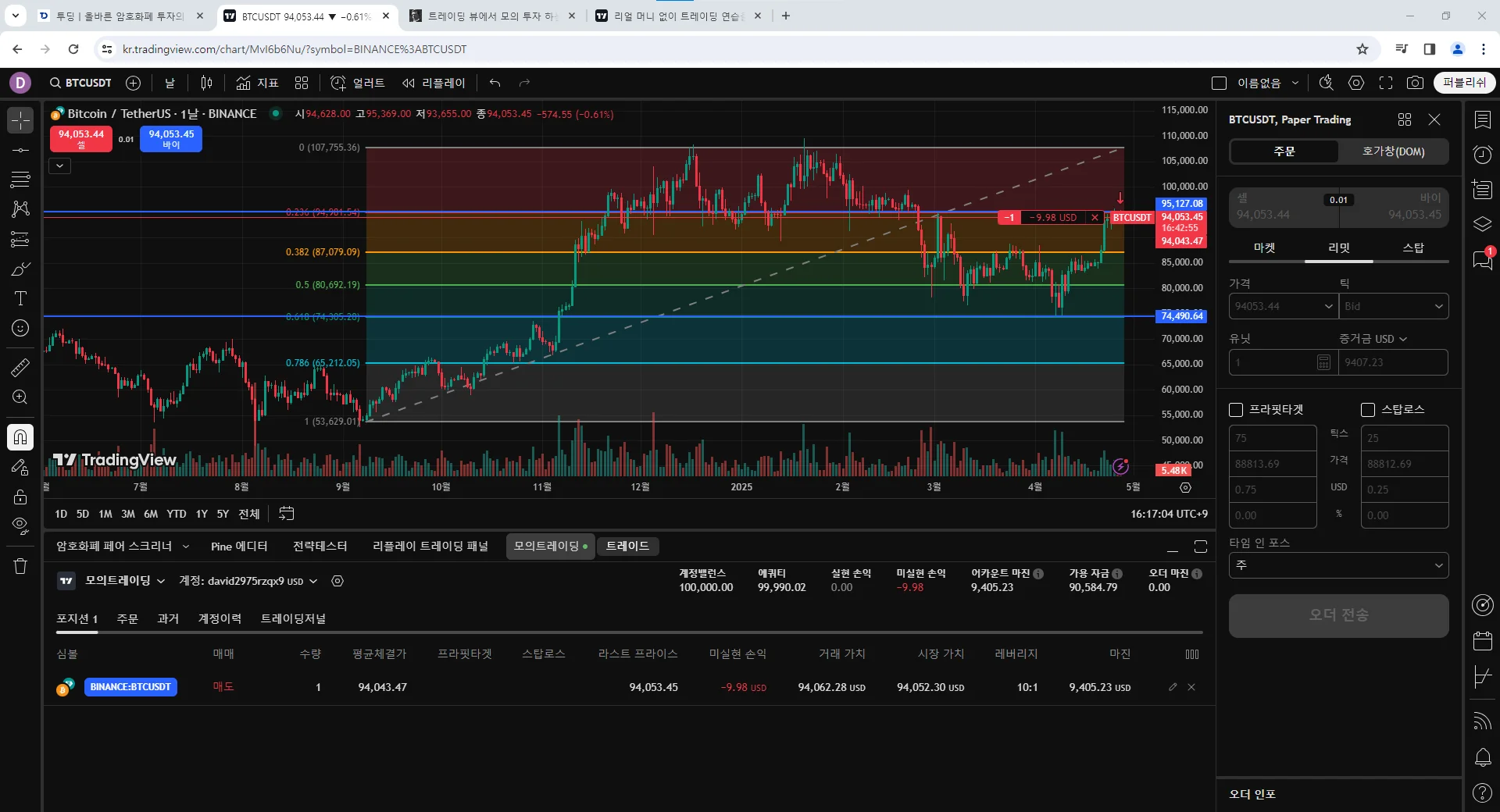Undo the last chart action
1500x812 pixels.
pos(495,83)
